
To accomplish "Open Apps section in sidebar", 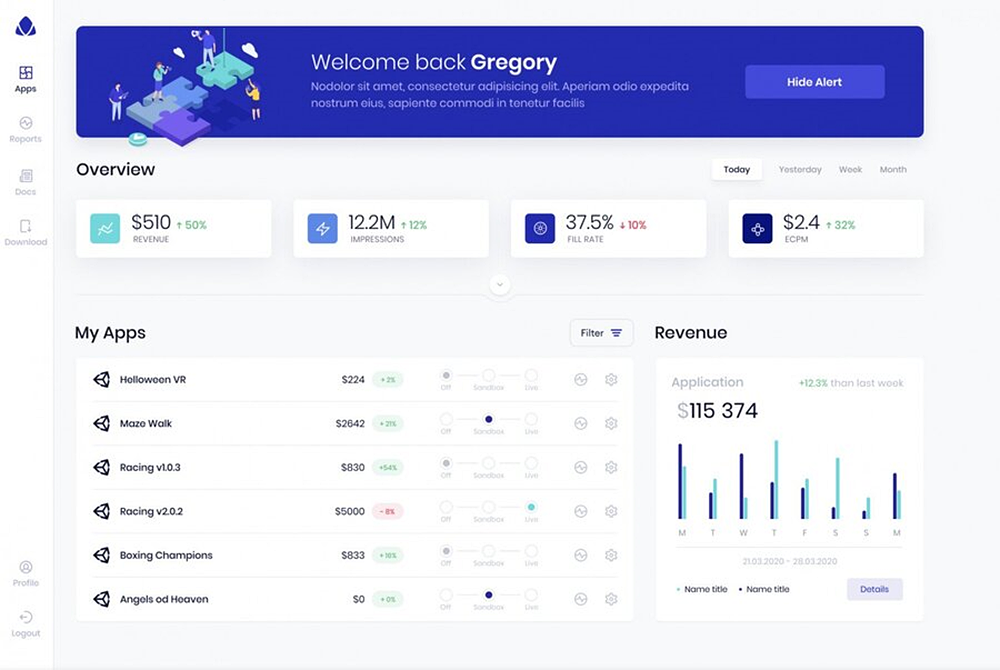I will click(26, 79).
